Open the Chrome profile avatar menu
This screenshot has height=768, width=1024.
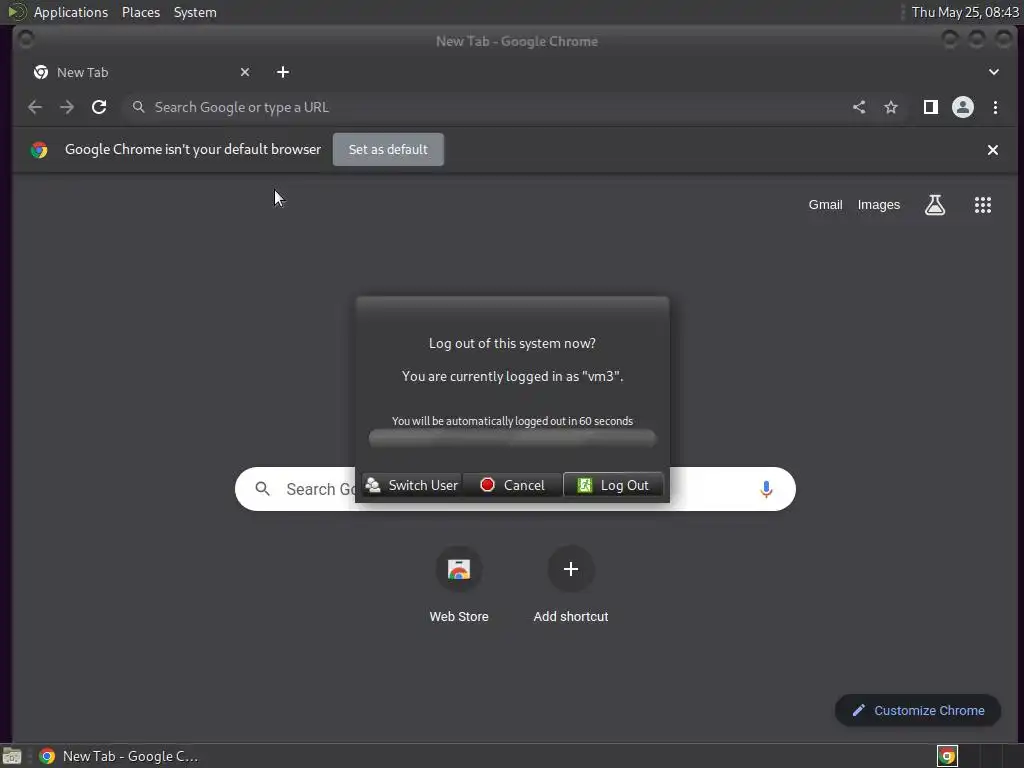click(x=963, y=107)
